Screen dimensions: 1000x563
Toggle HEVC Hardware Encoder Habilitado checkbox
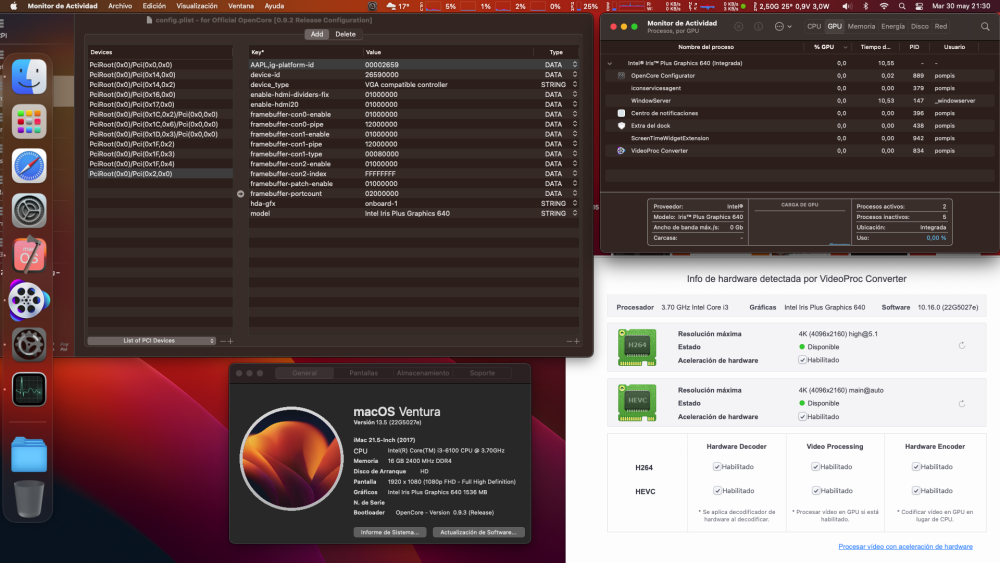pyautogui.click(x=916, y=491)
